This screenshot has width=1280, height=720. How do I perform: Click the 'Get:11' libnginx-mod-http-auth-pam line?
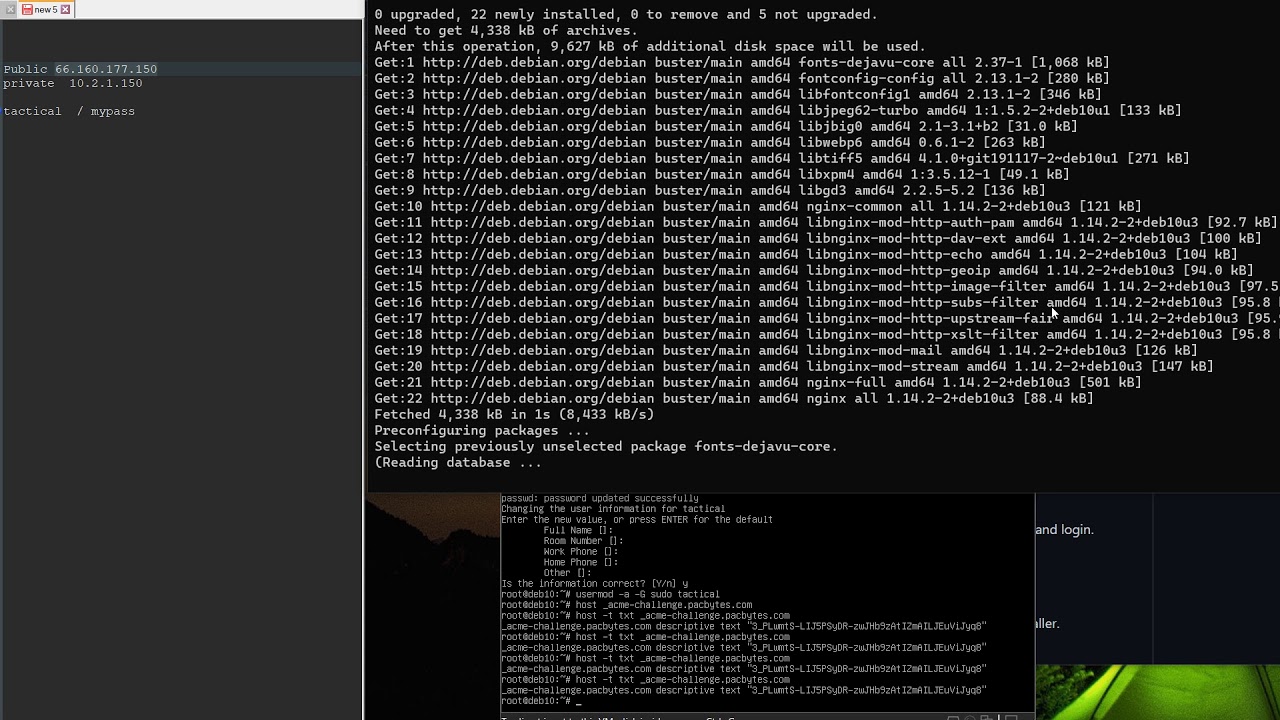pyautogui.click(x=826, y=222)
